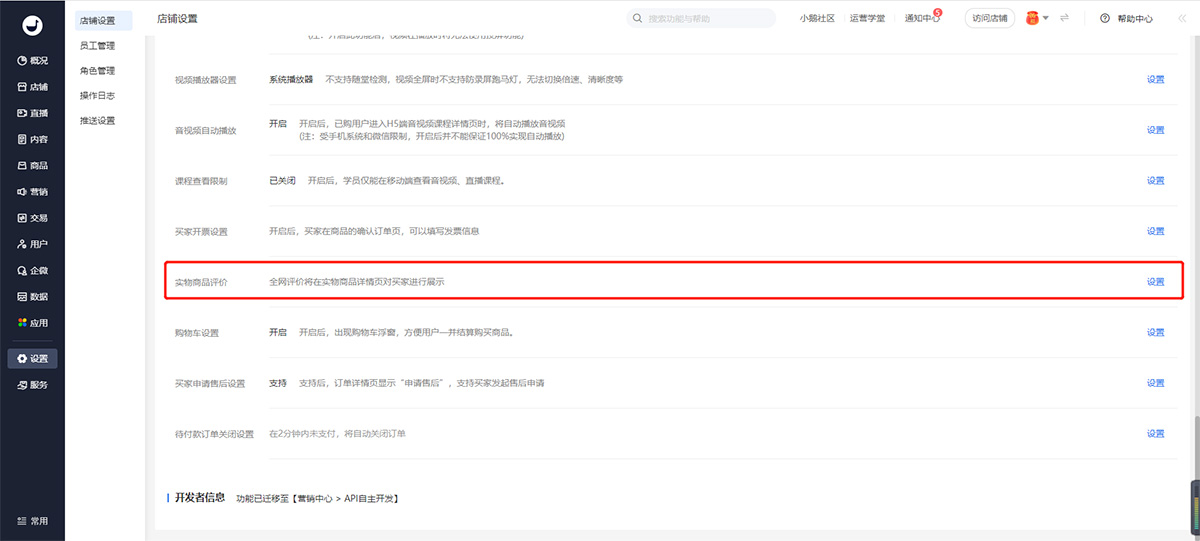Focus the 搜索功能与帮助 search field
Viewport: 1200px width, 541px height.
pyautogui.click(x=701, y=18)
